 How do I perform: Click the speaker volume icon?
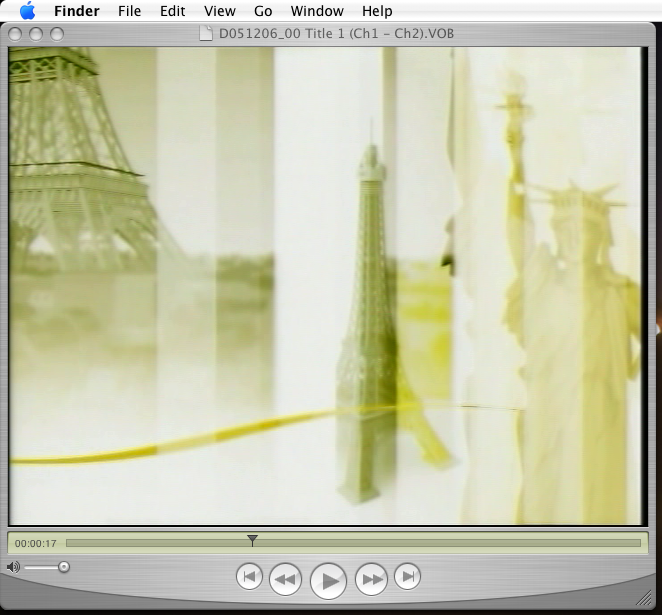[x=13, y=567]
